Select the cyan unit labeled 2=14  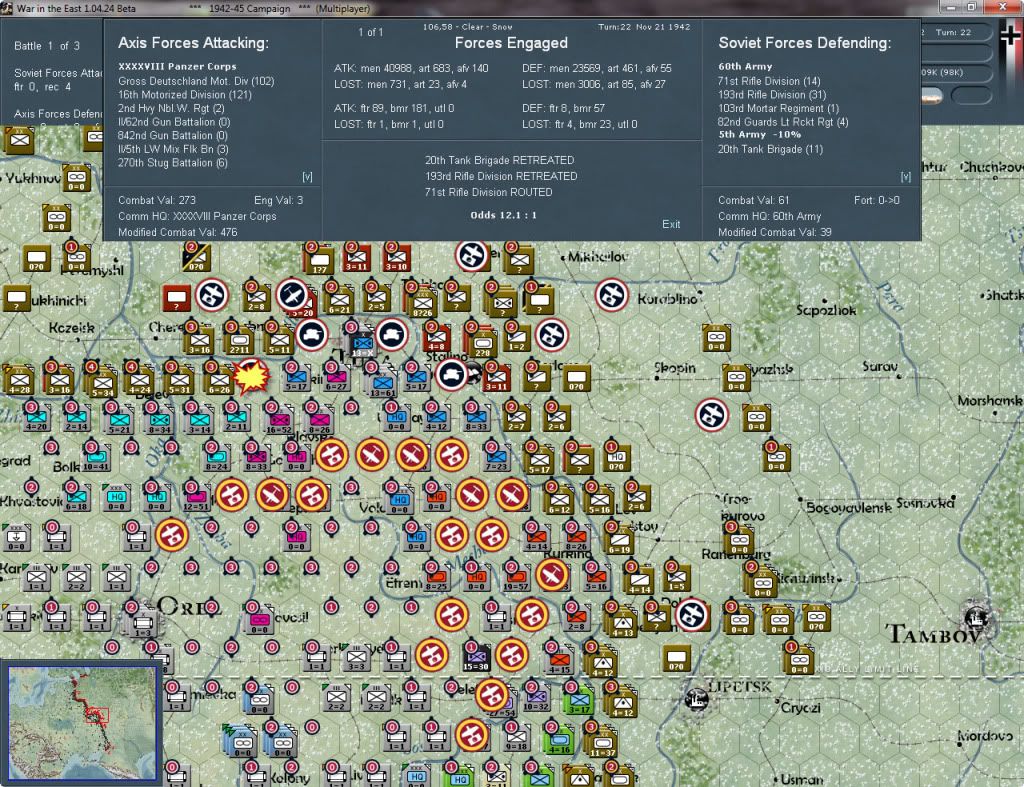[76, 418]
